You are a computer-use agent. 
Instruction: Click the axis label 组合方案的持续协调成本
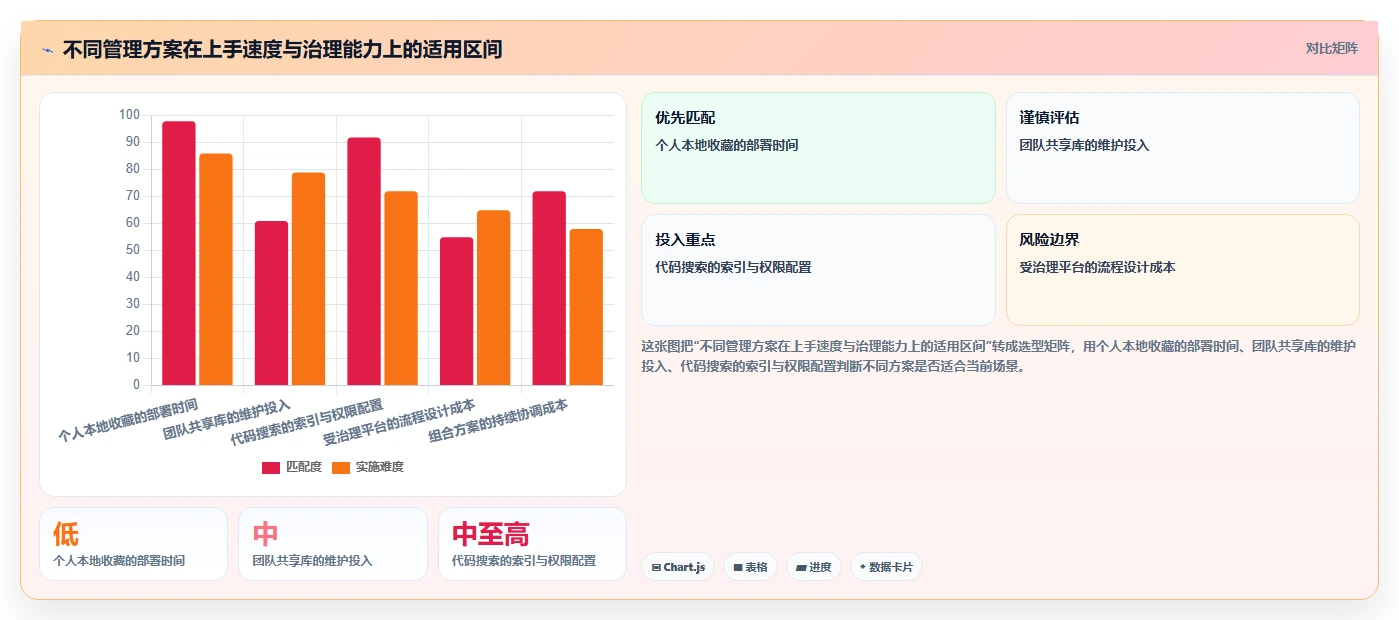pyautogui.click(x=498, y=421)
